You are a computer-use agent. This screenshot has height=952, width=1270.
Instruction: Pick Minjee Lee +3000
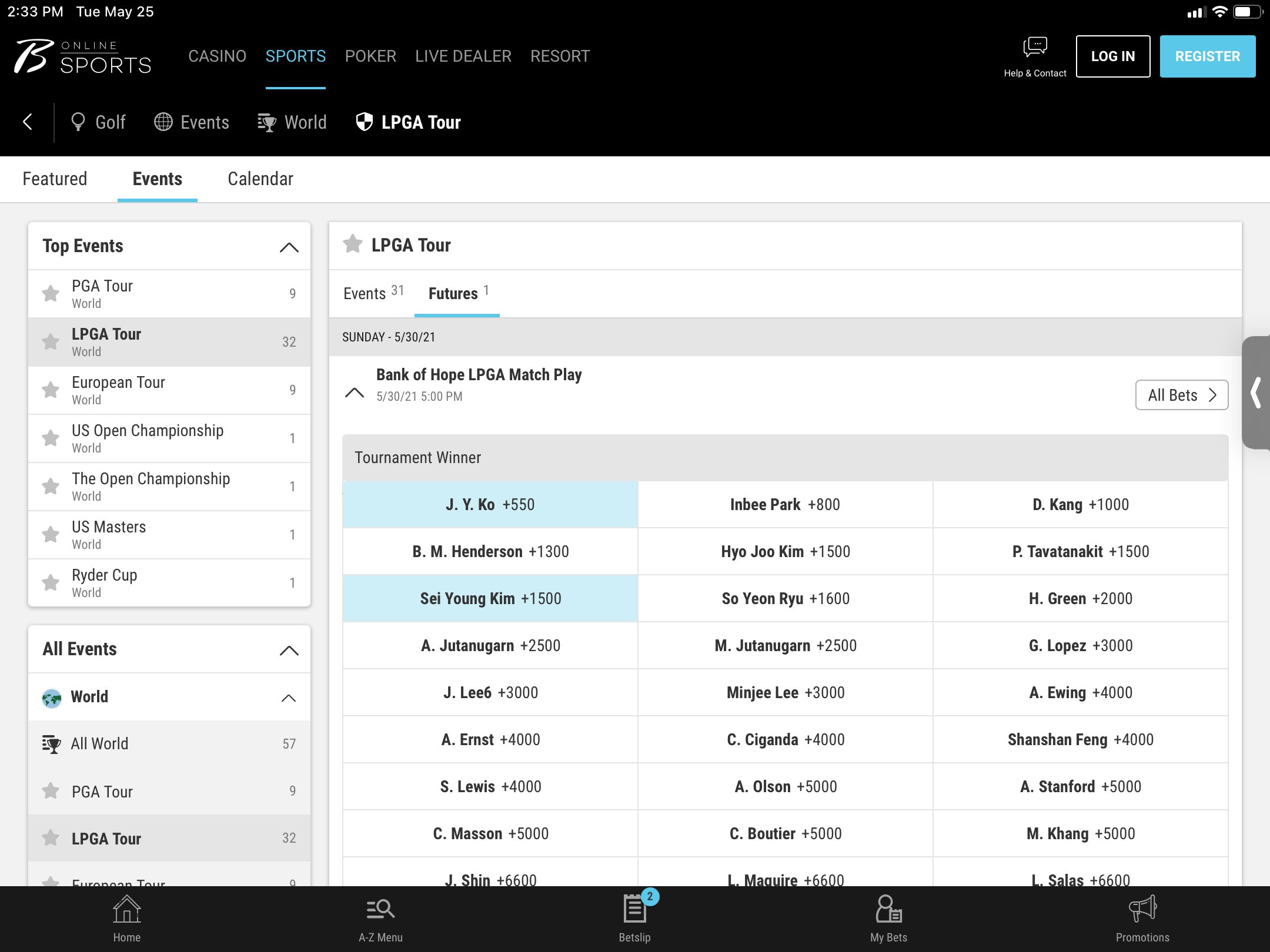coord(785,693)
